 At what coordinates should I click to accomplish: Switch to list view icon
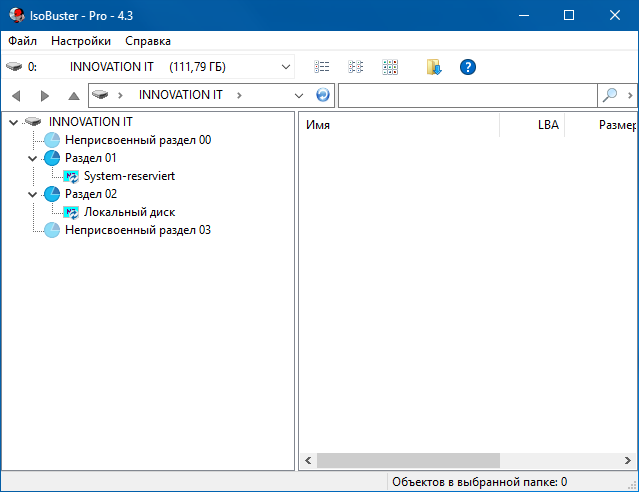click(x=322, y=67)
